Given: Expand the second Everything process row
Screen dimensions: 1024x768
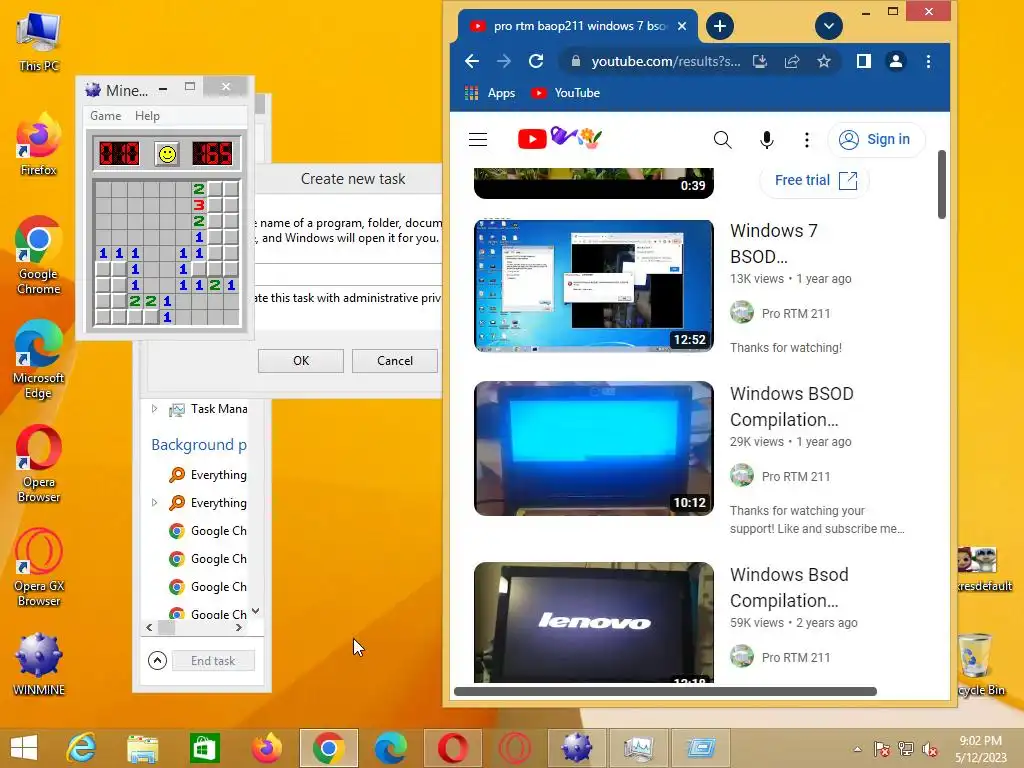Looking at the screenshot, I should click(154, 502).
